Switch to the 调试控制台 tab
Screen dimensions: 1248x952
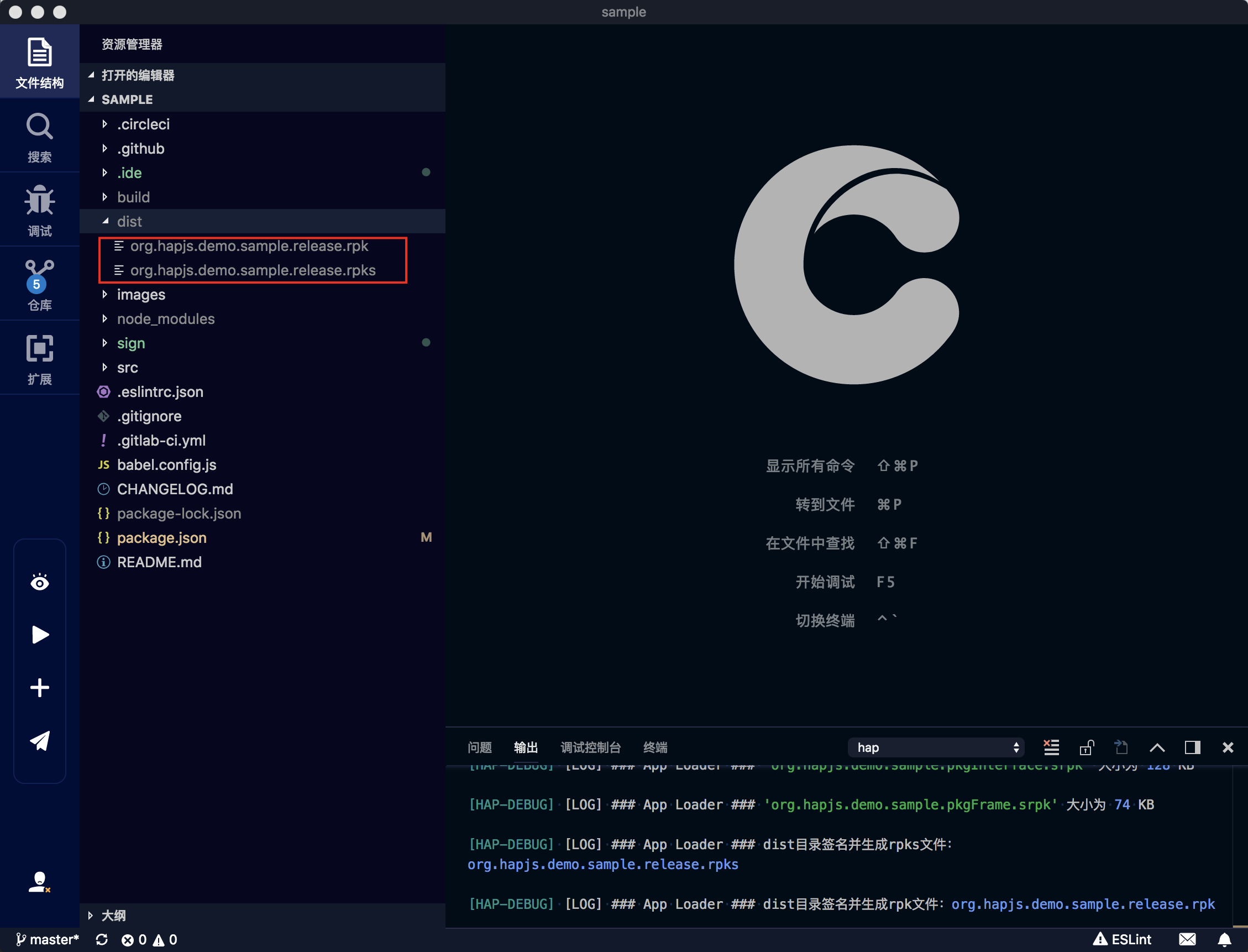[590, 747]
